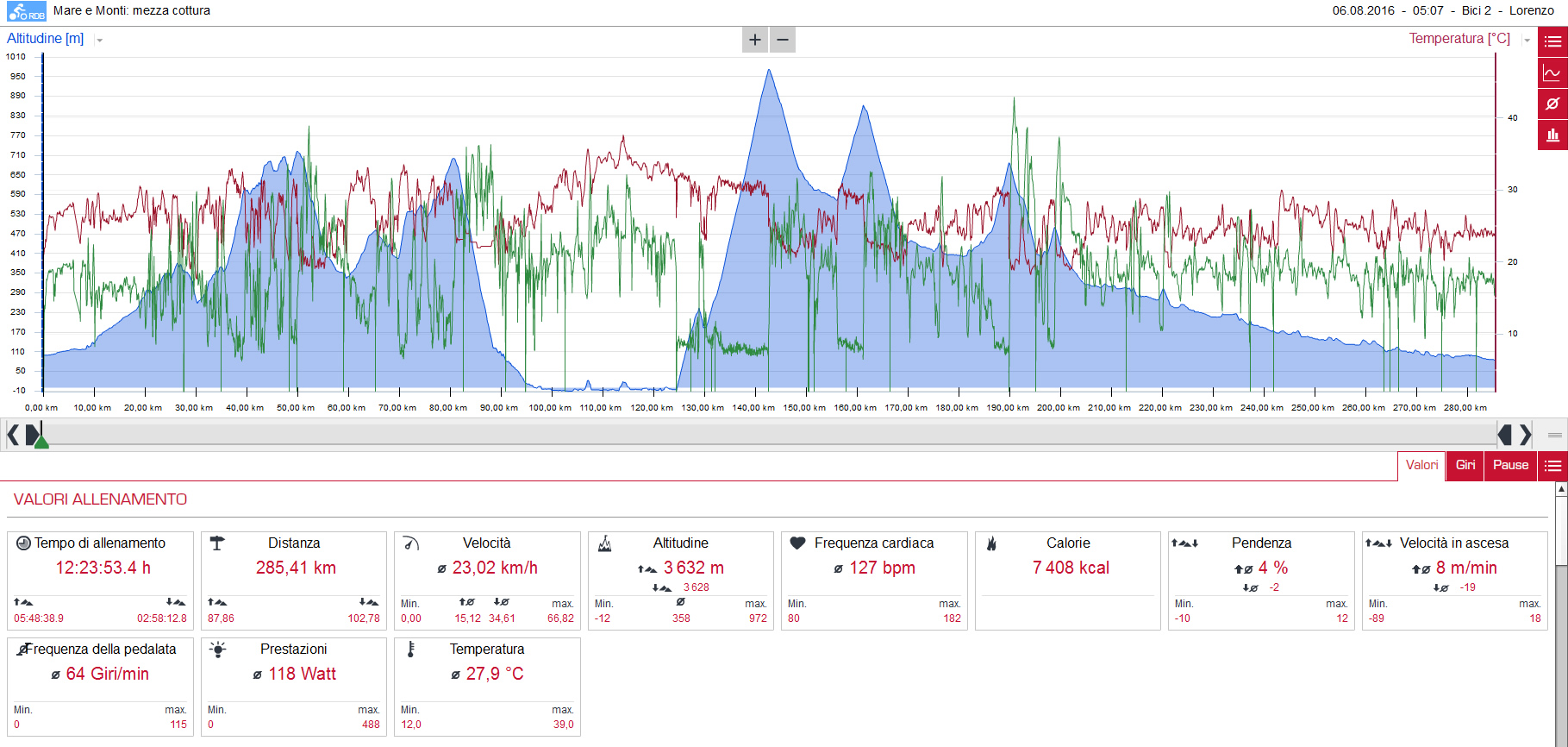
Task: Click the zoom out minus button
Action: [783, 40]
